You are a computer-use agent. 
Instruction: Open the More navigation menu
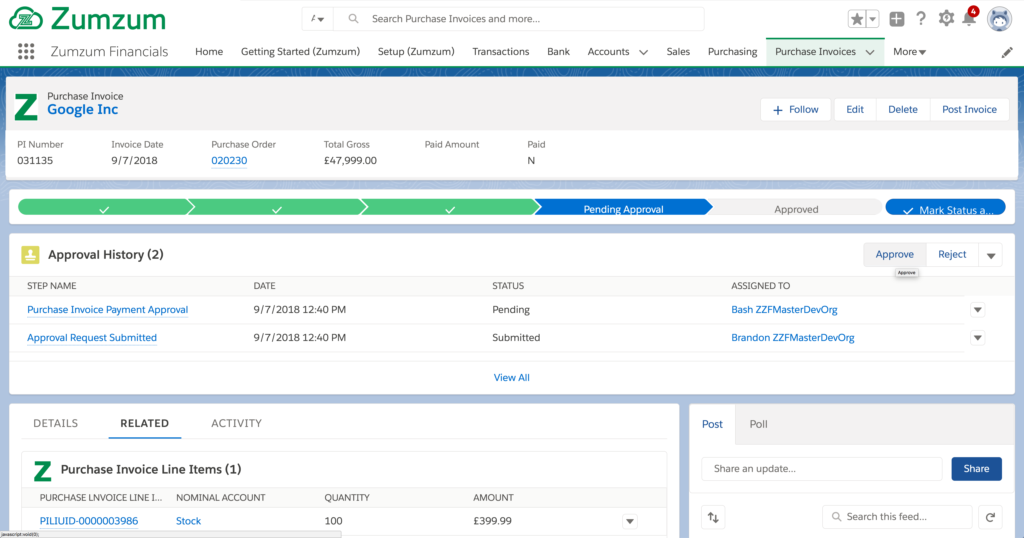click(909, 52)
